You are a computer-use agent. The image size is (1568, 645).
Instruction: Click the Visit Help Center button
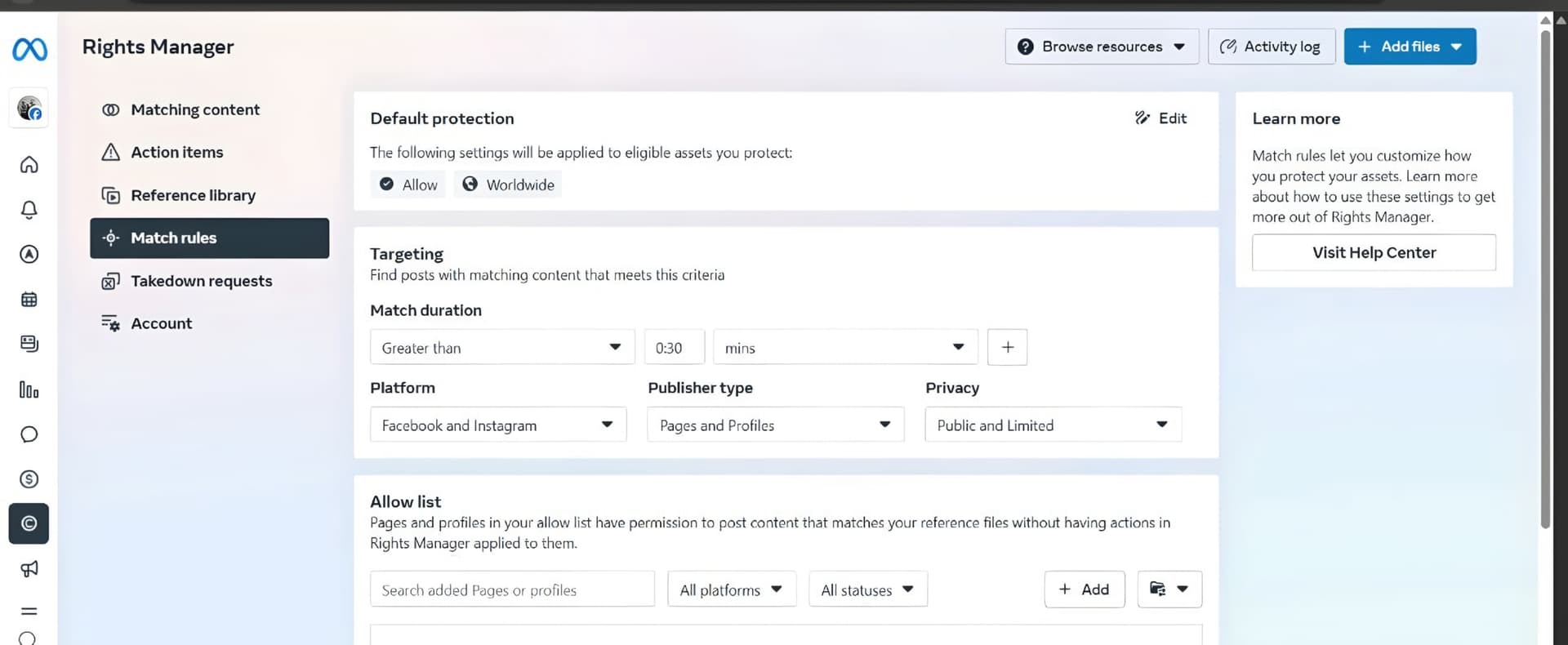[1374, 253]
